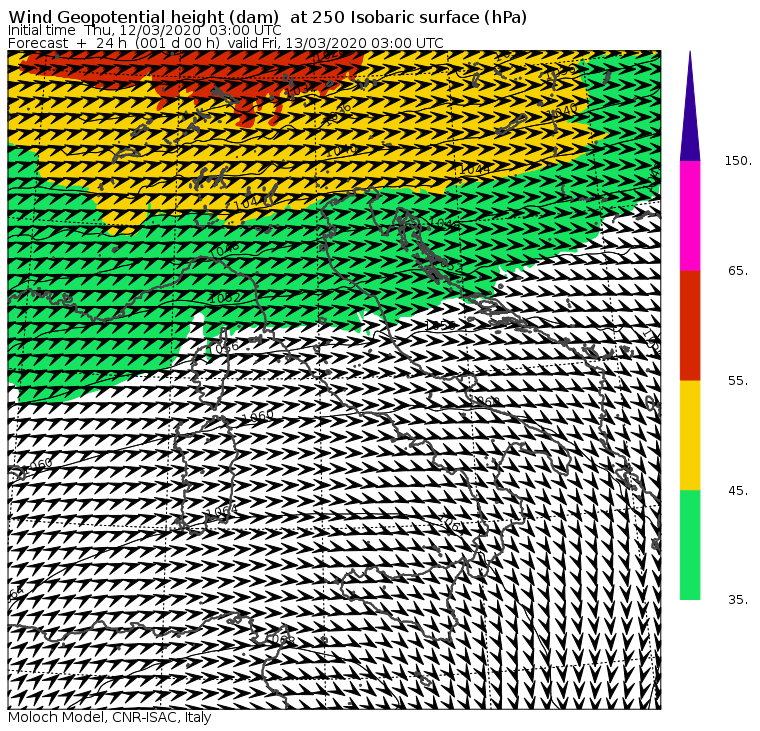Click the '1040' contour label near the top right
Screen dimensions: 760x731
[562, 111]
